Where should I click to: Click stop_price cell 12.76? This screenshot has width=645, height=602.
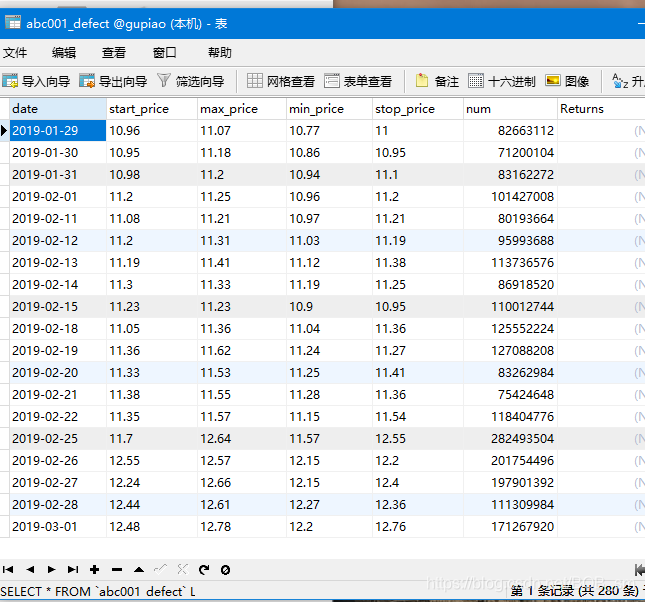click(418, 526)
